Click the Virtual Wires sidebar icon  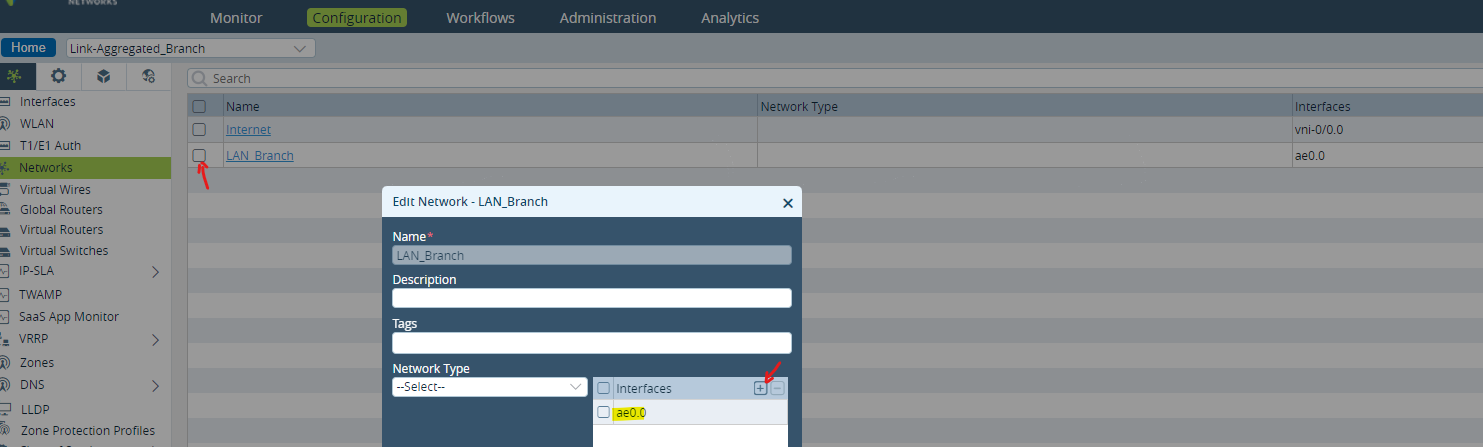pos(5,190)
